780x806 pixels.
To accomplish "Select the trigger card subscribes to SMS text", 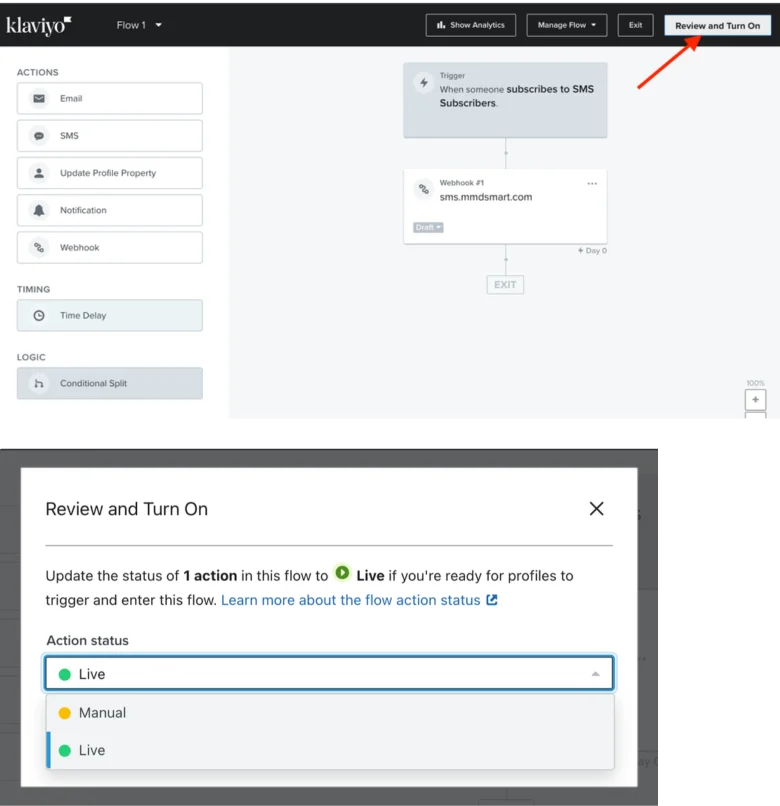I will [517, 96].
